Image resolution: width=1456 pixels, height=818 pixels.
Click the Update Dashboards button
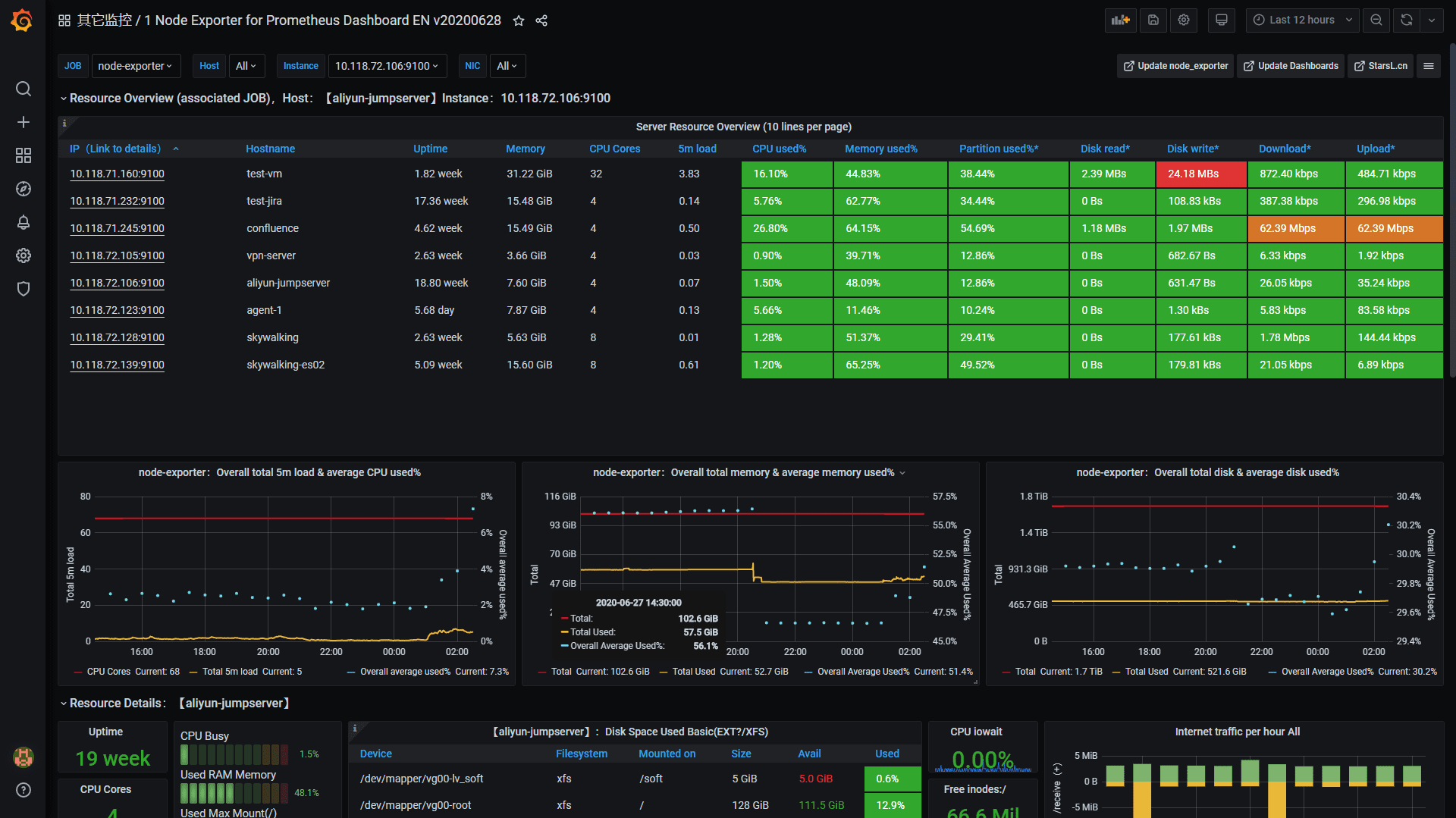tap(1290, 66)
